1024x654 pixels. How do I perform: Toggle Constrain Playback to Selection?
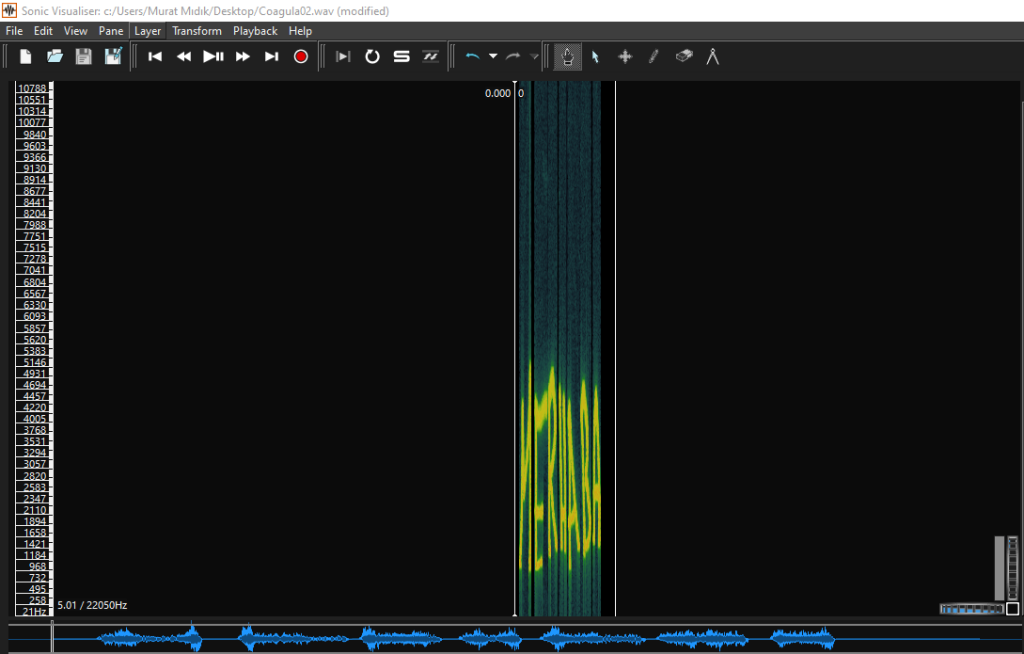click(343, 57)
